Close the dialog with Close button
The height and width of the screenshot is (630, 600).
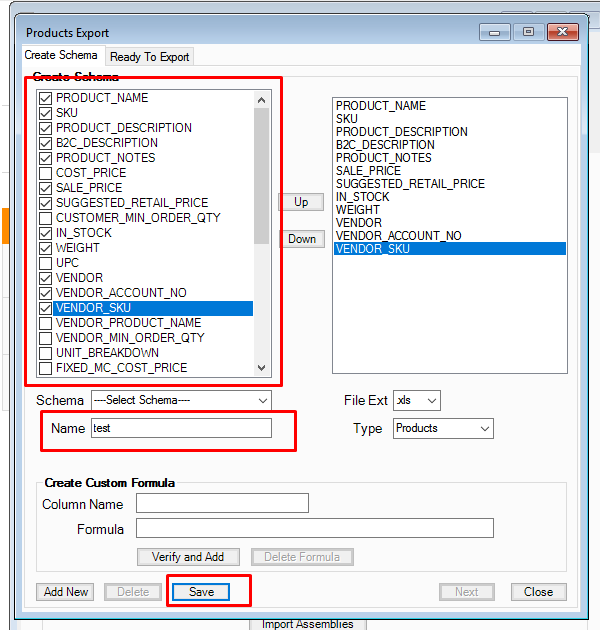click(x=538, y=592)
